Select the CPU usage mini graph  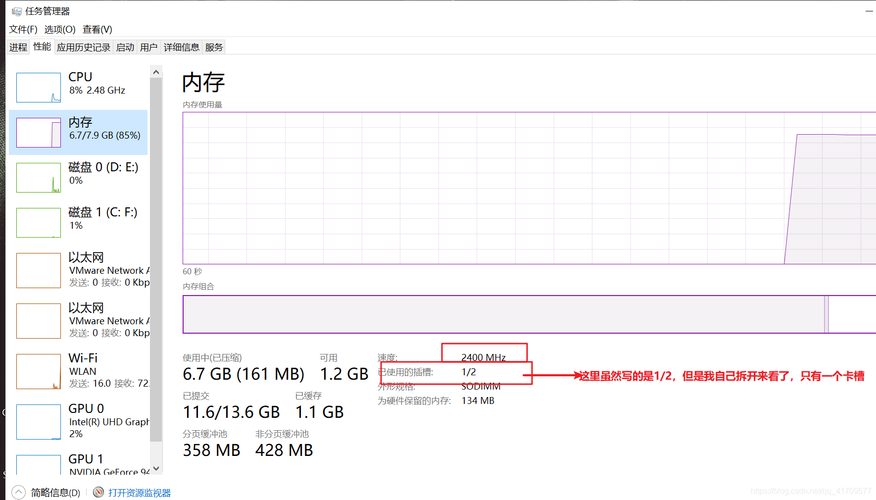pyautogui.click(x=38, y=88)
